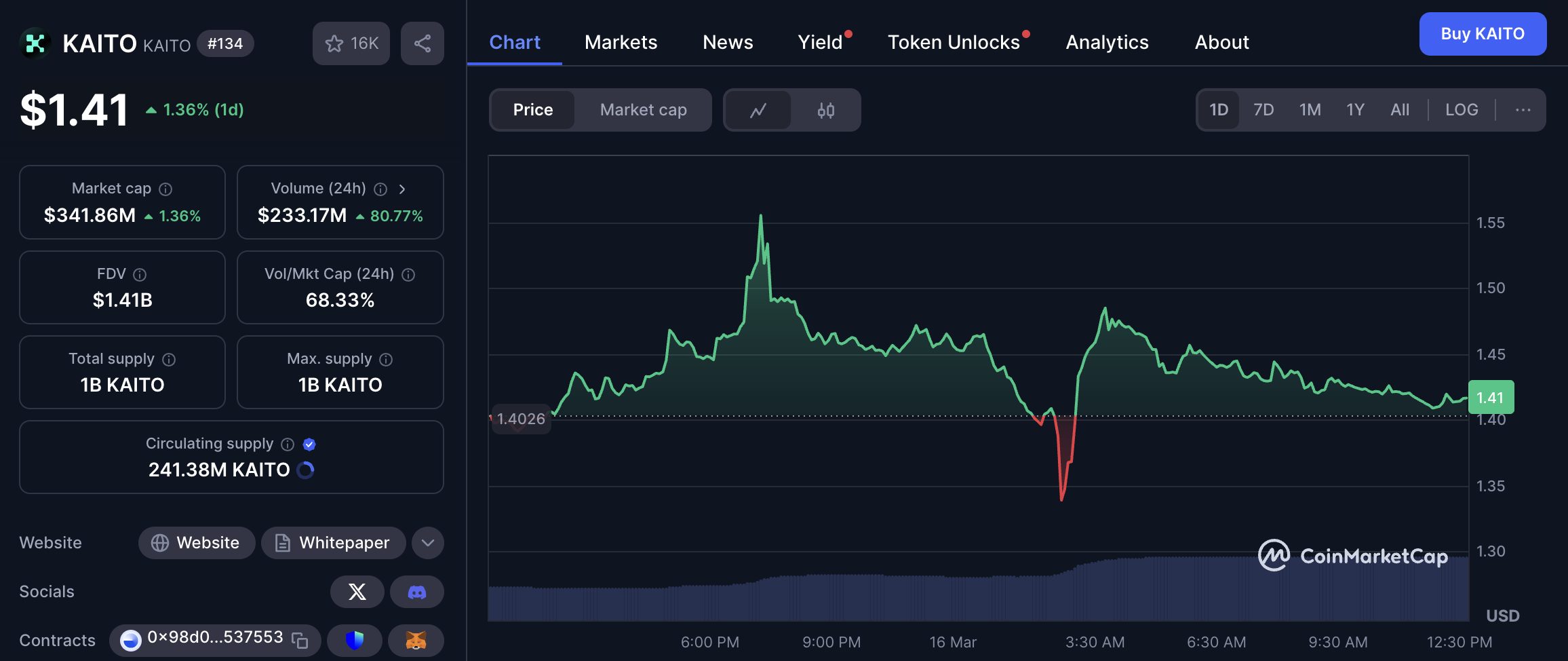Switch chart to candlestick view
The height and width of the screenshot is (661, 1568).
click(x=825, y=110)
